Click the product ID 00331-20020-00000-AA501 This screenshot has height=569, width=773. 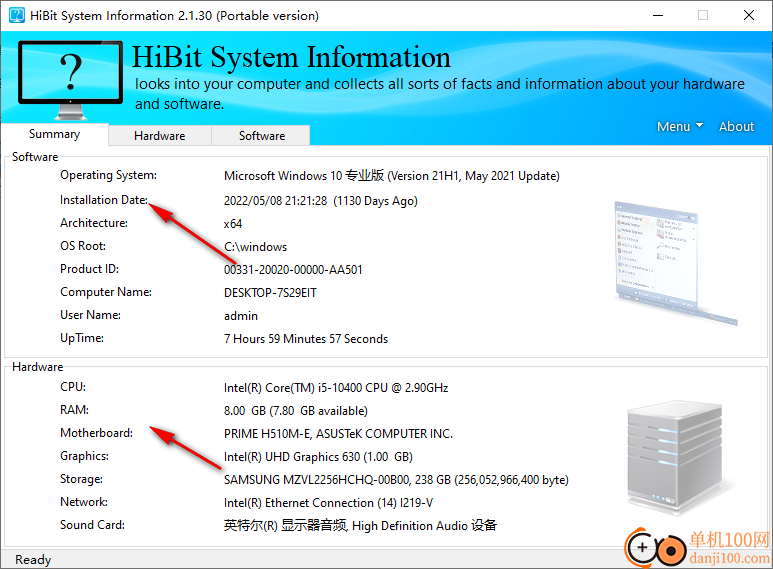point(293,270)
